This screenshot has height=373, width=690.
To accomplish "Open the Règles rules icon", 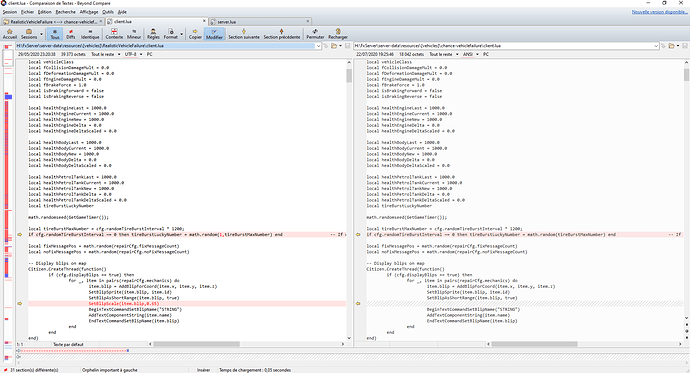I will click(x=153, y=34).
